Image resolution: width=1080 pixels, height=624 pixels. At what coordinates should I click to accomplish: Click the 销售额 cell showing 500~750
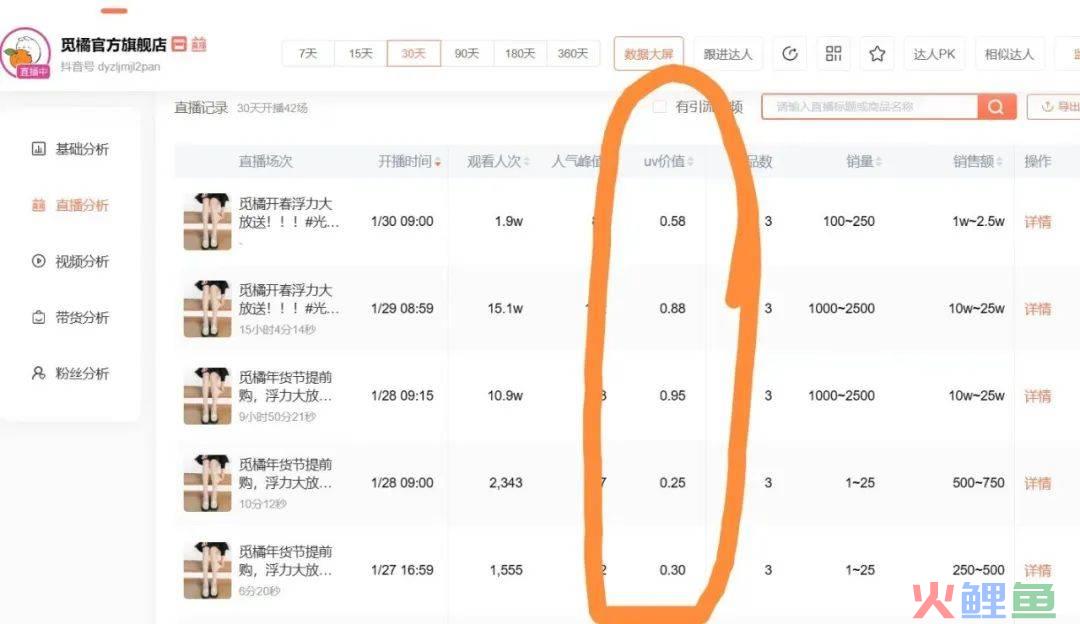[978, 483]
